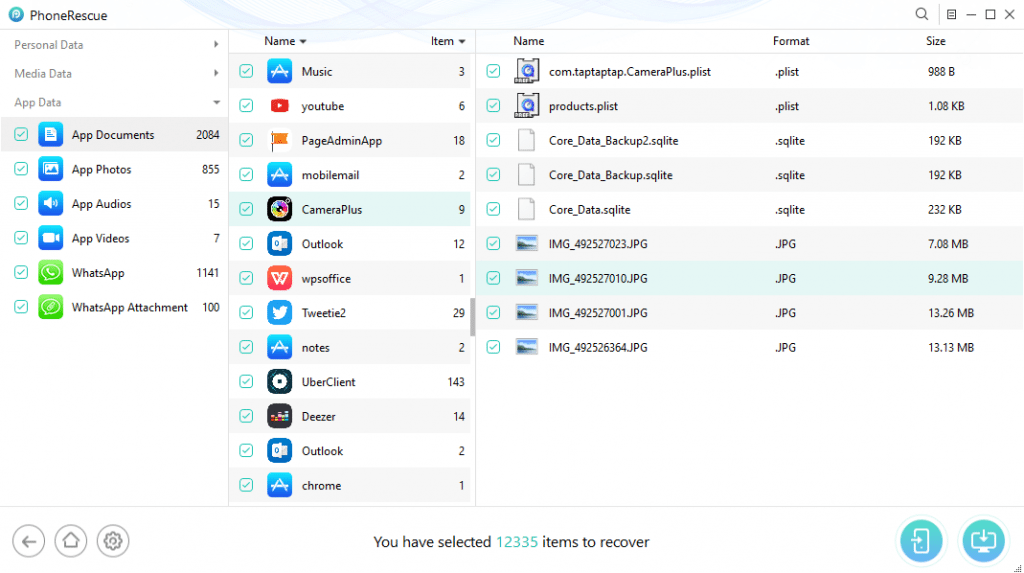This screenshot has width=1024, height=573.
Task: Uncheck the Core_Data_Backup2.sqlite checkbox
Action: tap(493, 140)
